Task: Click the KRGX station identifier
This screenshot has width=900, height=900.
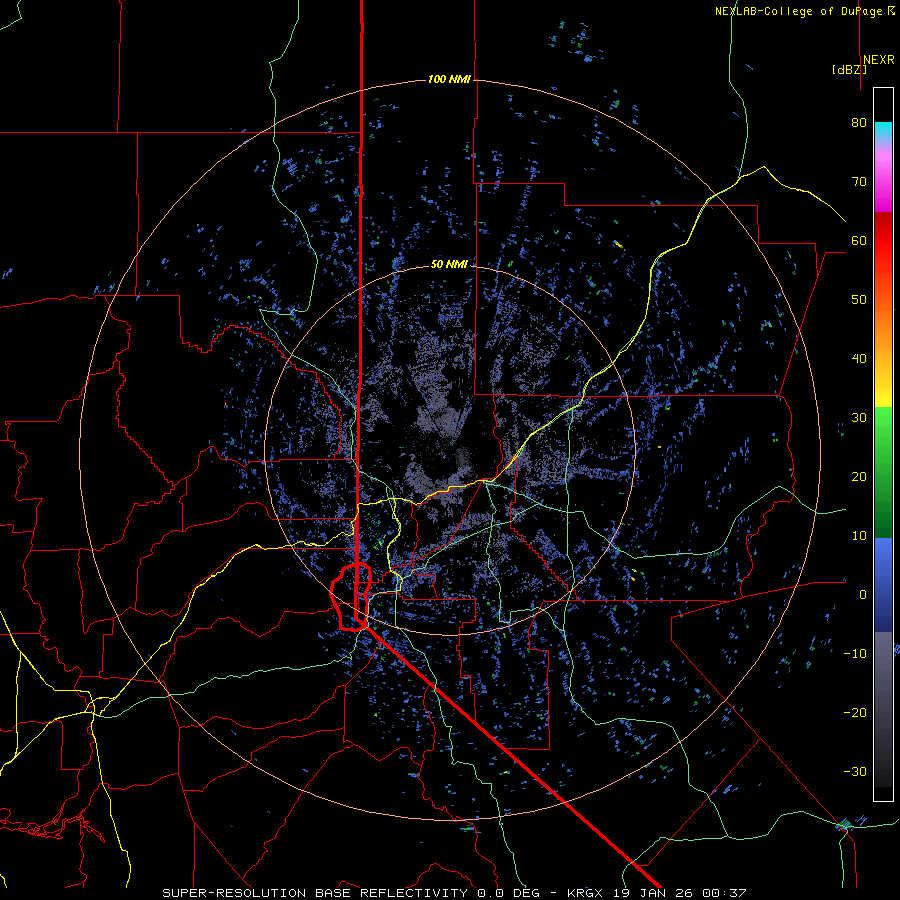Action: pos(586,893)
